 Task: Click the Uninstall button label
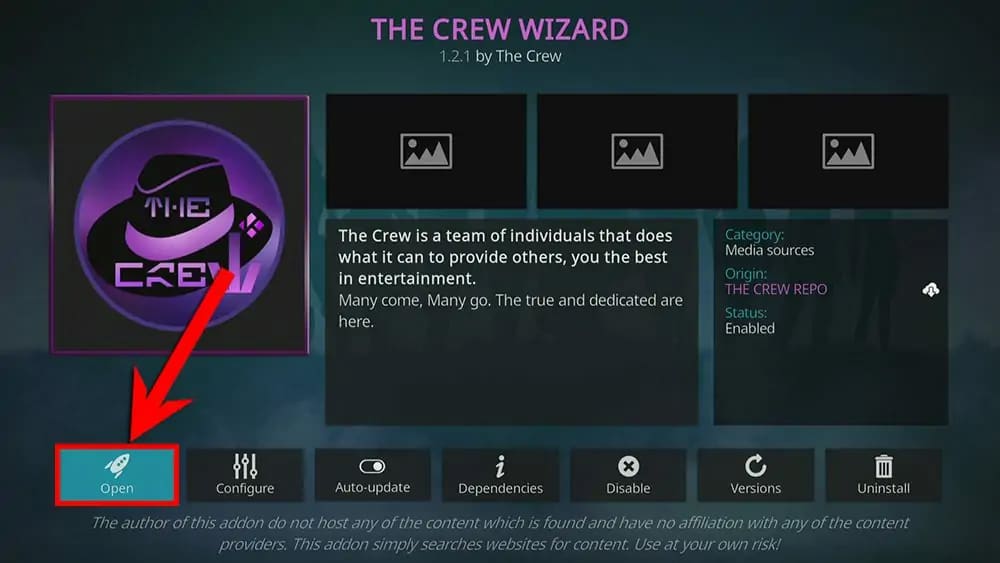(x=883, y=488)
